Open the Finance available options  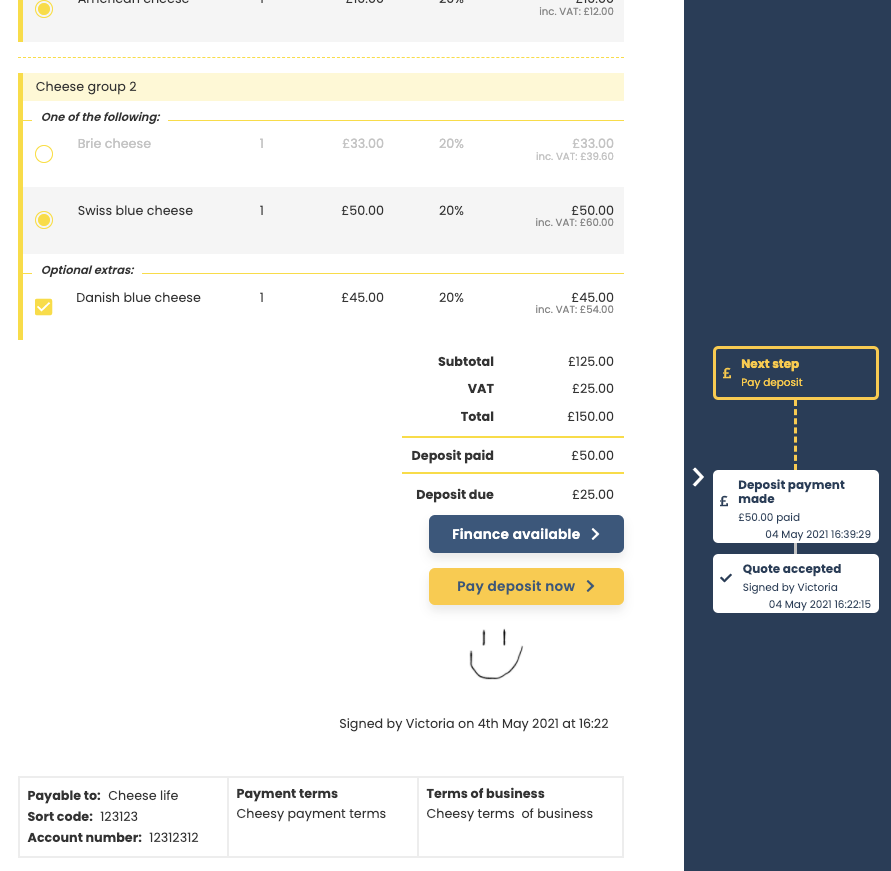click(525, 534)
